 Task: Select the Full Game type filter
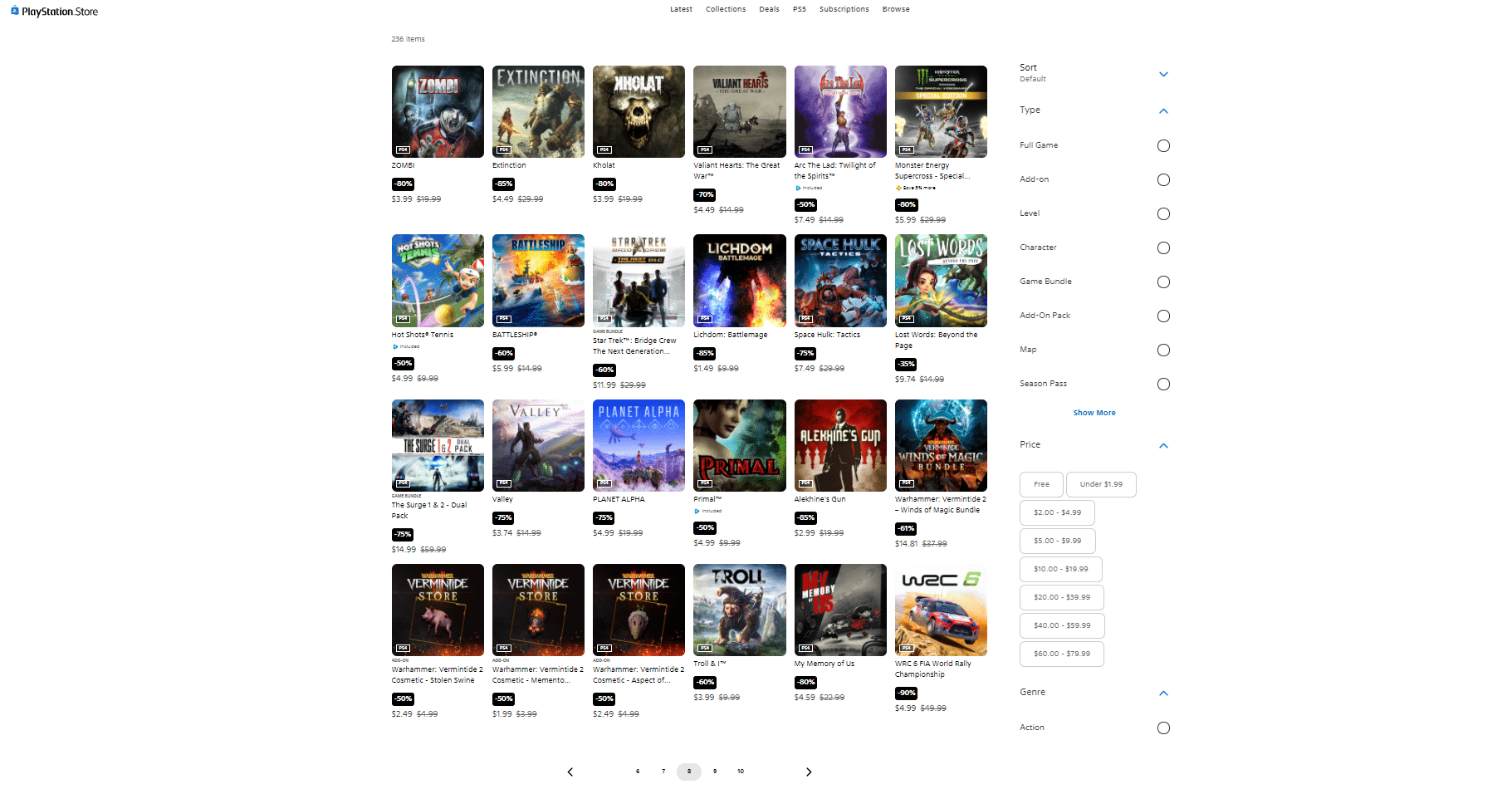pyautogui.click(x=1163, y=146)
